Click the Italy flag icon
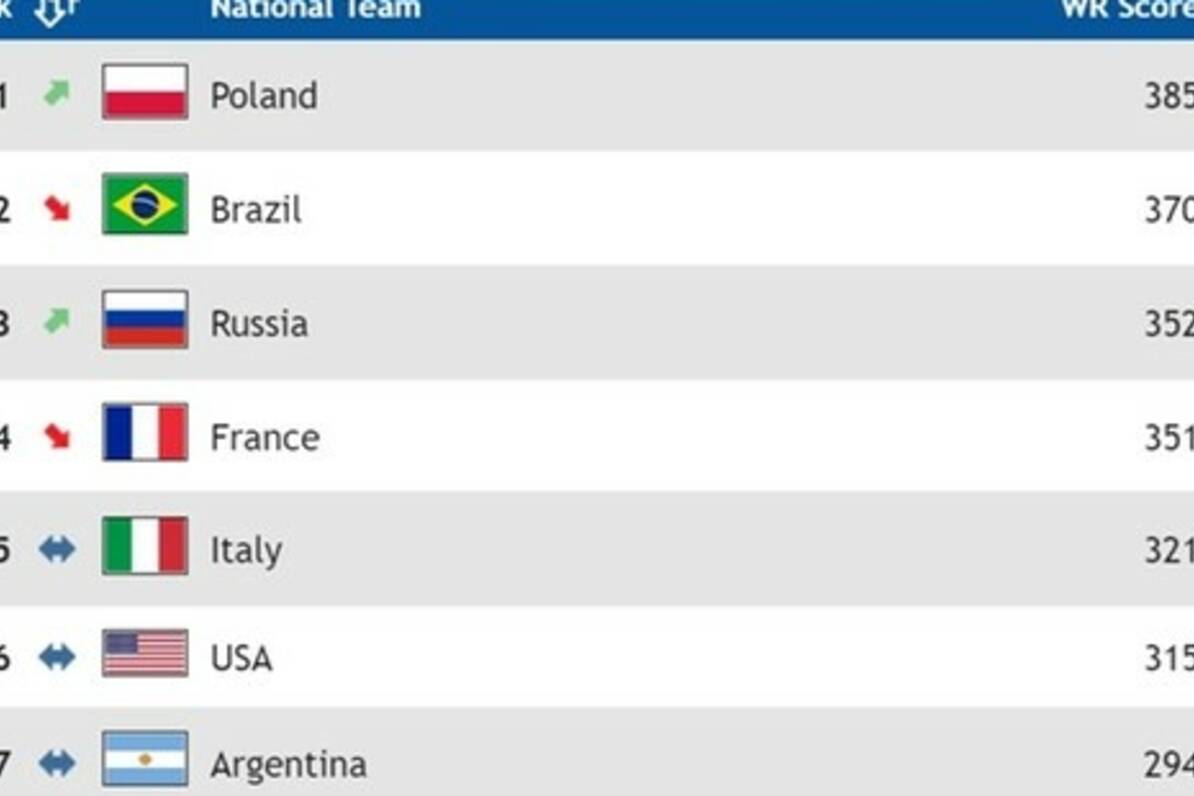 pyautogui.click(x=145, y=546)
